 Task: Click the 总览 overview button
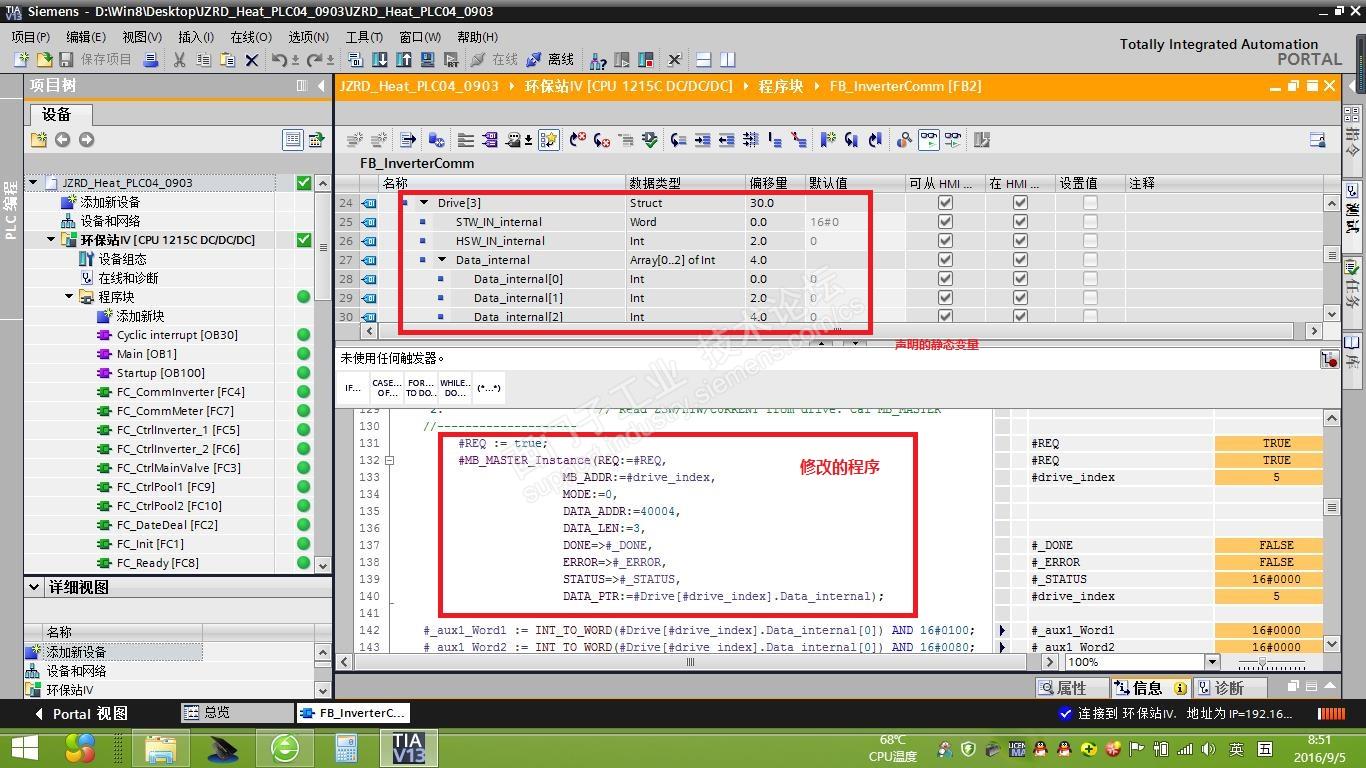(238, 713)
